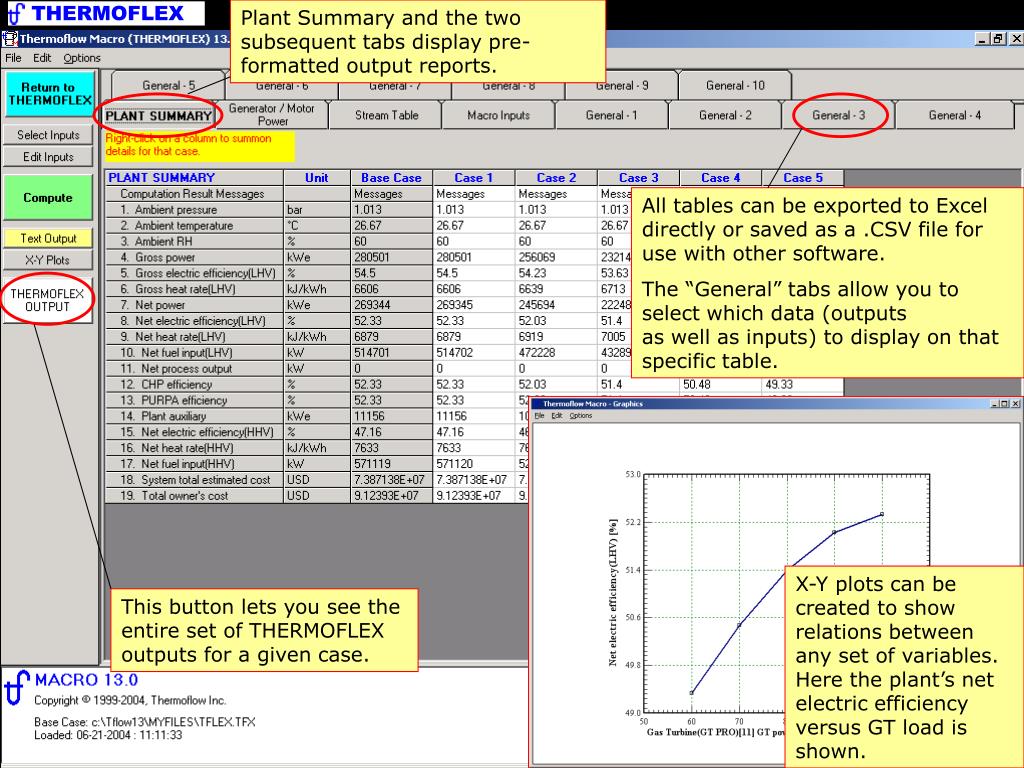
Task: Select Net process output row label
Action: [x=194, y=368]
